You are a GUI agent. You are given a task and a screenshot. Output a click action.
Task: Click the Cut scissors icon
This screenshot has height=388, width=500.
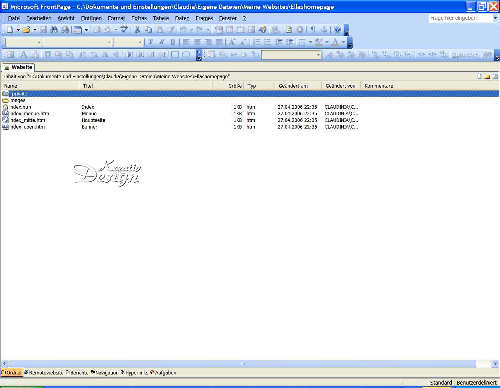tap(137, 30)
